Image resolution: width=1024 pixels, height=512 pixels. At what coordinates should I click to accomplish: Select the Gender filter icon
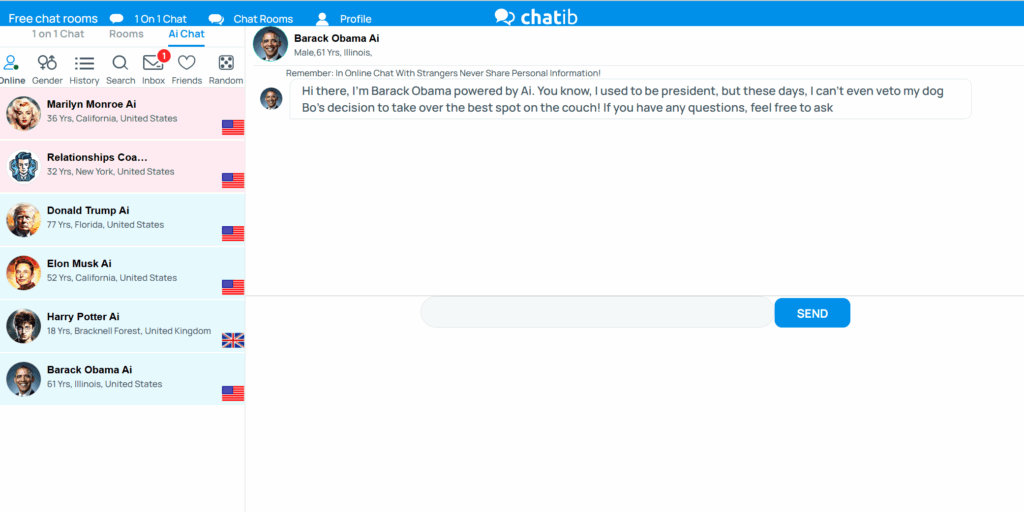[x=47, y=64]
